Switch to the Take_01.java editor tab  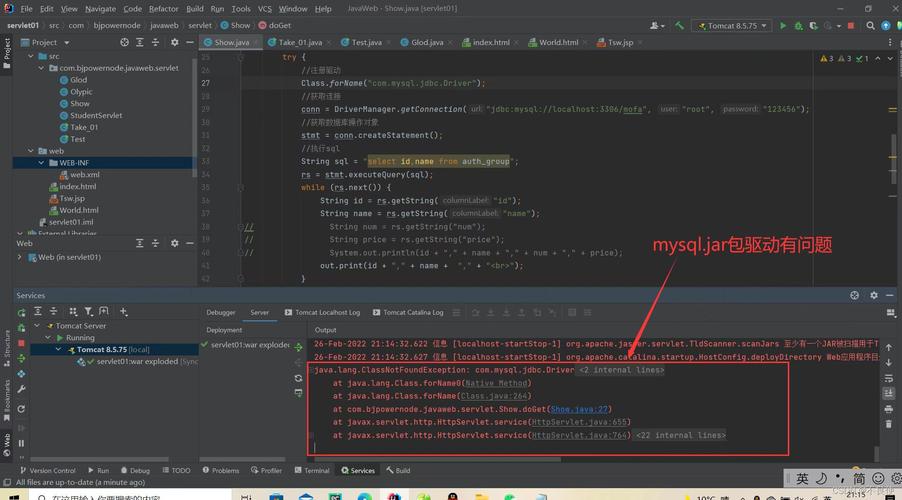[300, 43]
